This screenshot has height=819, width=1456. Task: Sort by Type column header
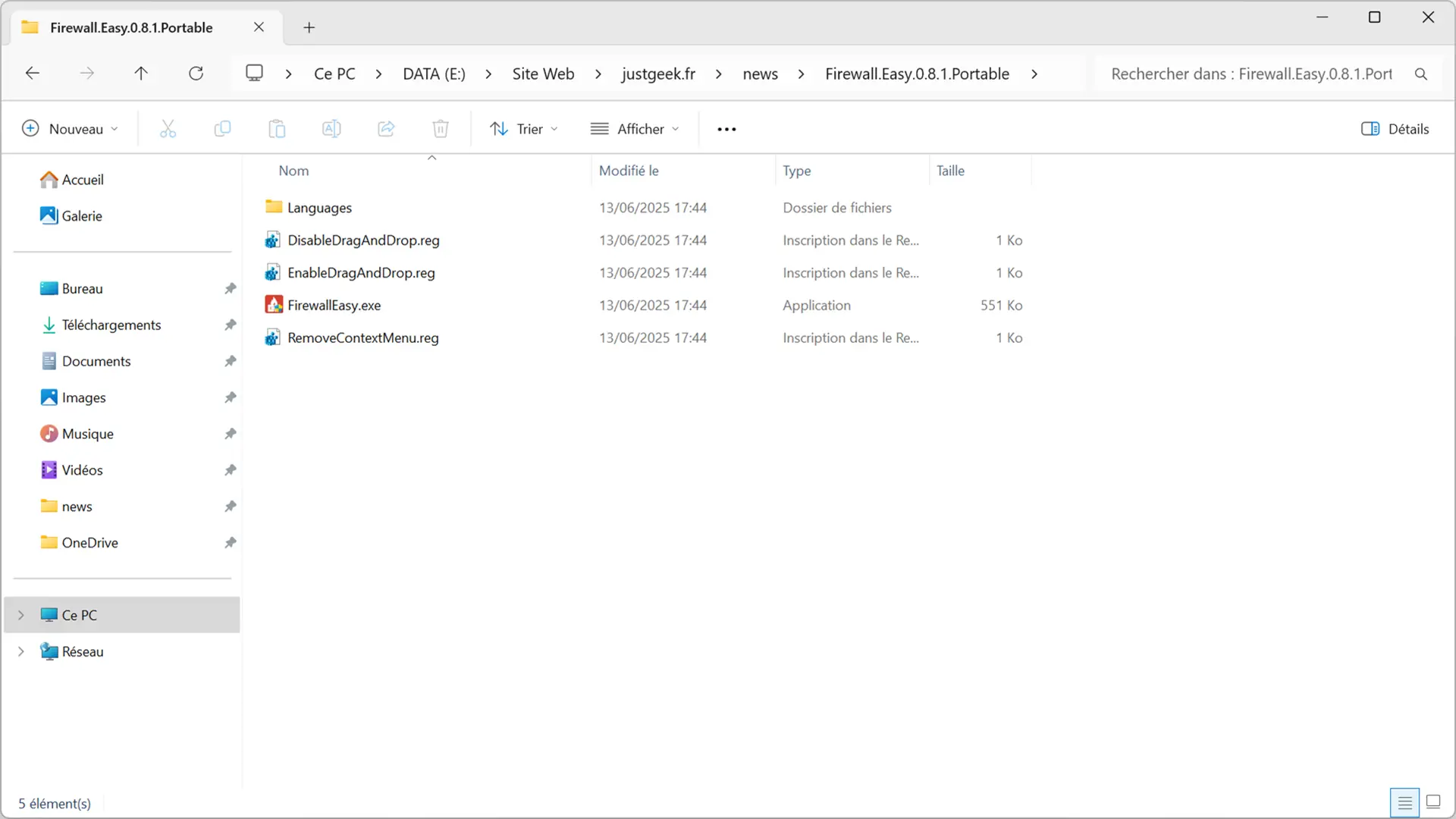(796, 171)
